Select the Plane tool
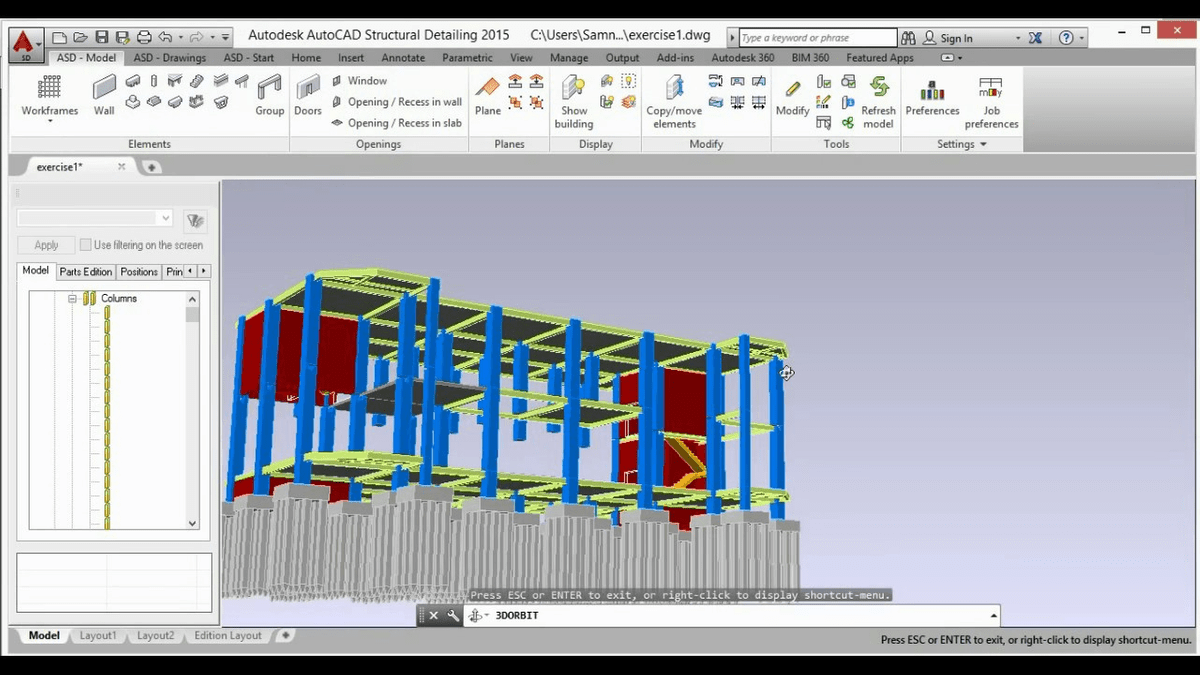 click(x=488, y=96)
